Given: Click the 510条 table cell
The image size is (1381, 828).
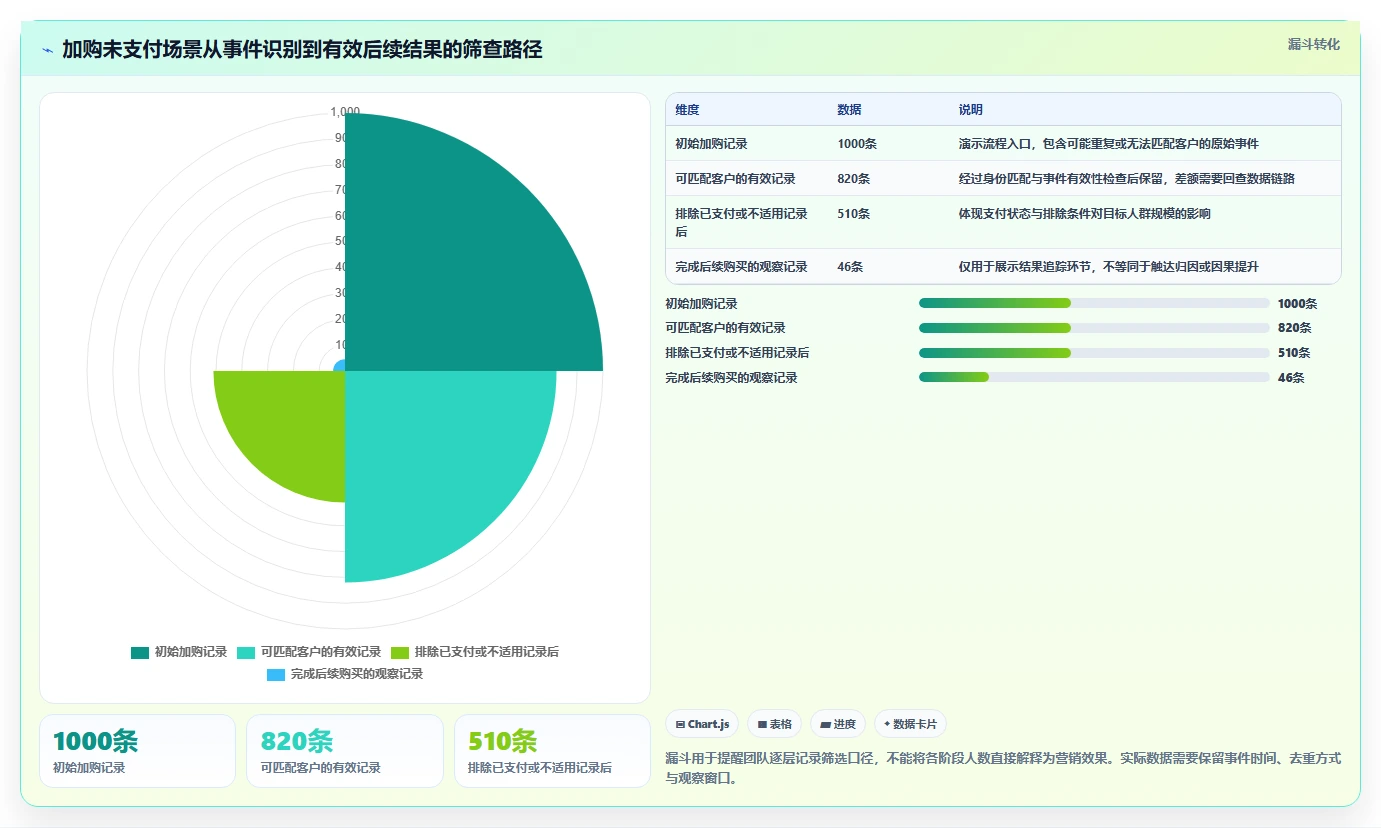Looking at the screenshot, I should click(888, 223).
